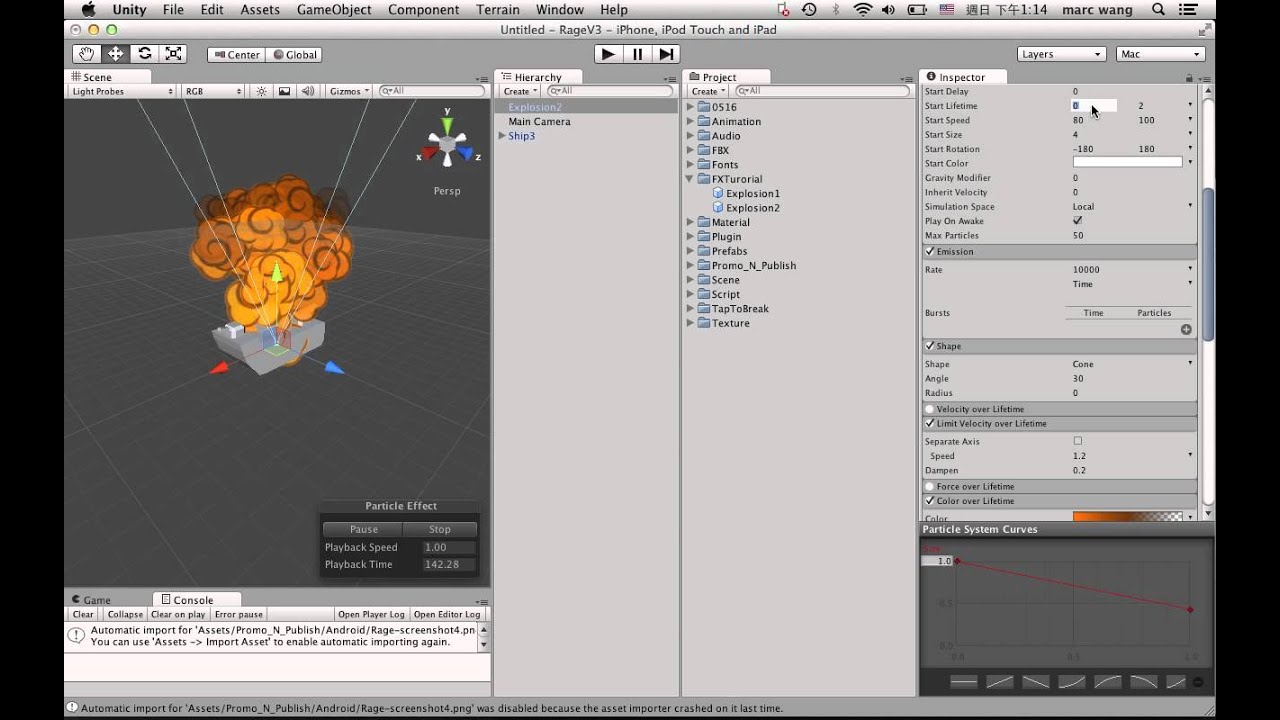The image size is (1280, 720).
Task: Select the ease-in descending curve preset
Action: pyautogui.click(x=1144, y=682)
